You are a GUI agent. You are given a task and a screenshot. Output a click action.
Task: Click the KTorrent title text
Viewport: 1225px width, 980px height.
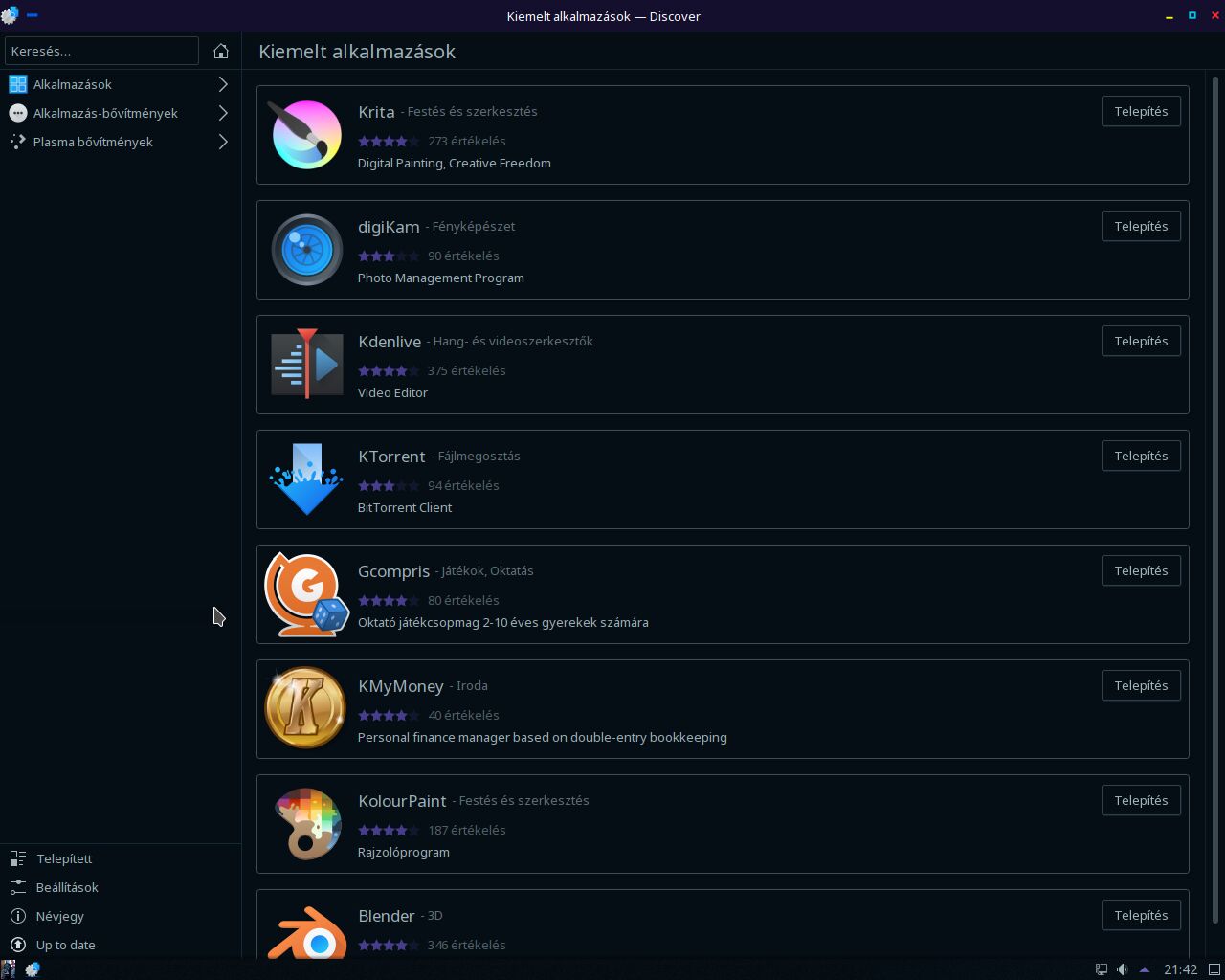coord(391,457)
